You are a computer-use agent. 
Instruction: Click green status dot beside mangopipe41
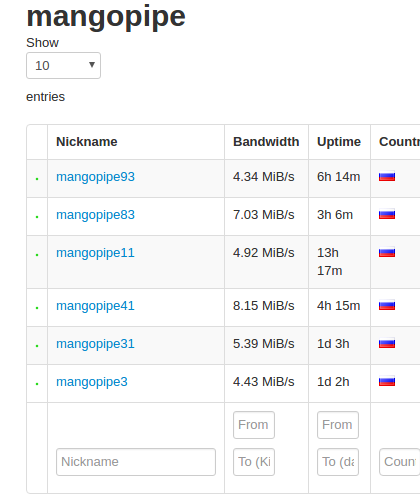tap(37, 308)
